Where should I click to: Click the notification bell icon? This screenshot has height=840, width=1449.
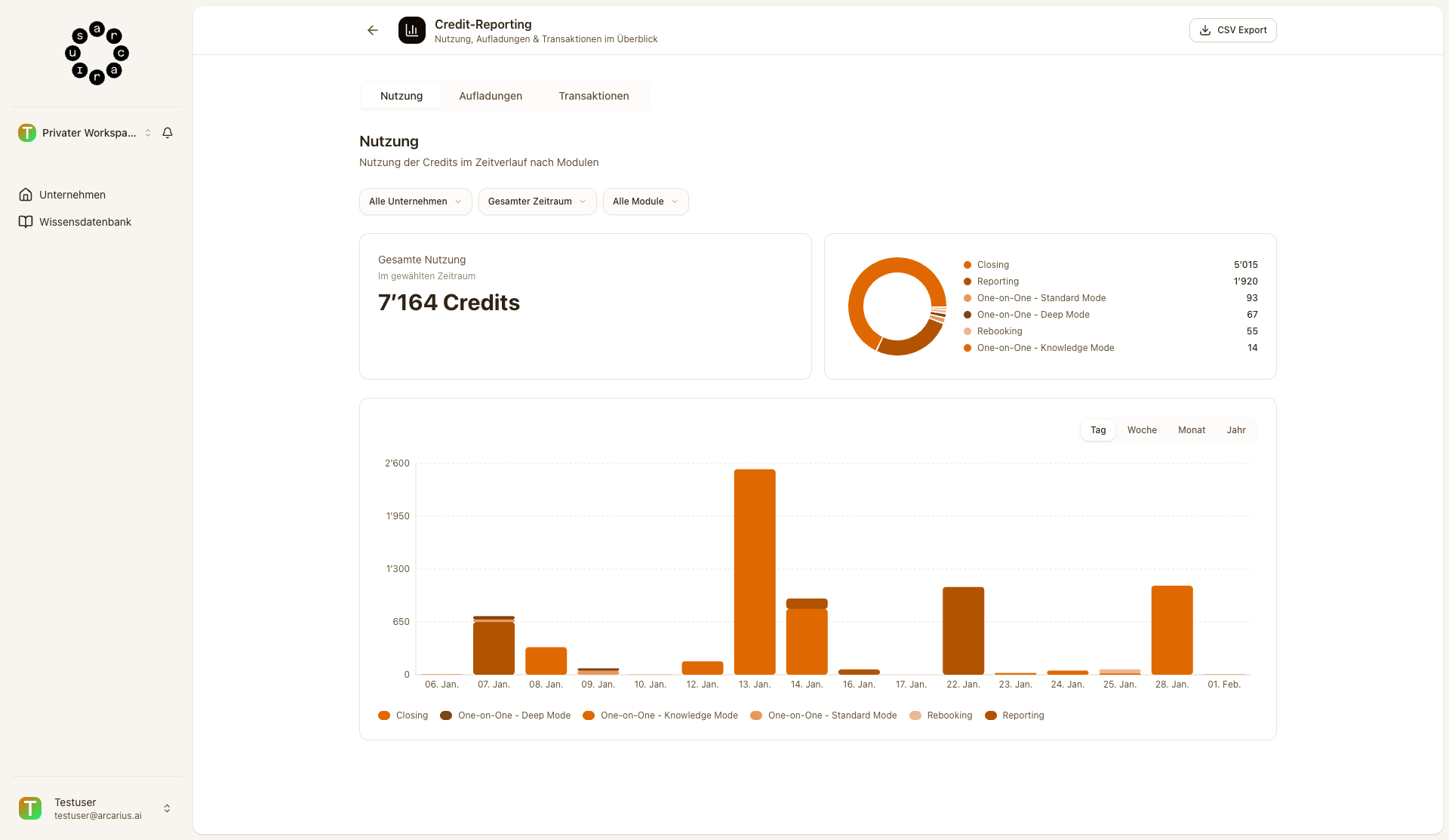168,133
